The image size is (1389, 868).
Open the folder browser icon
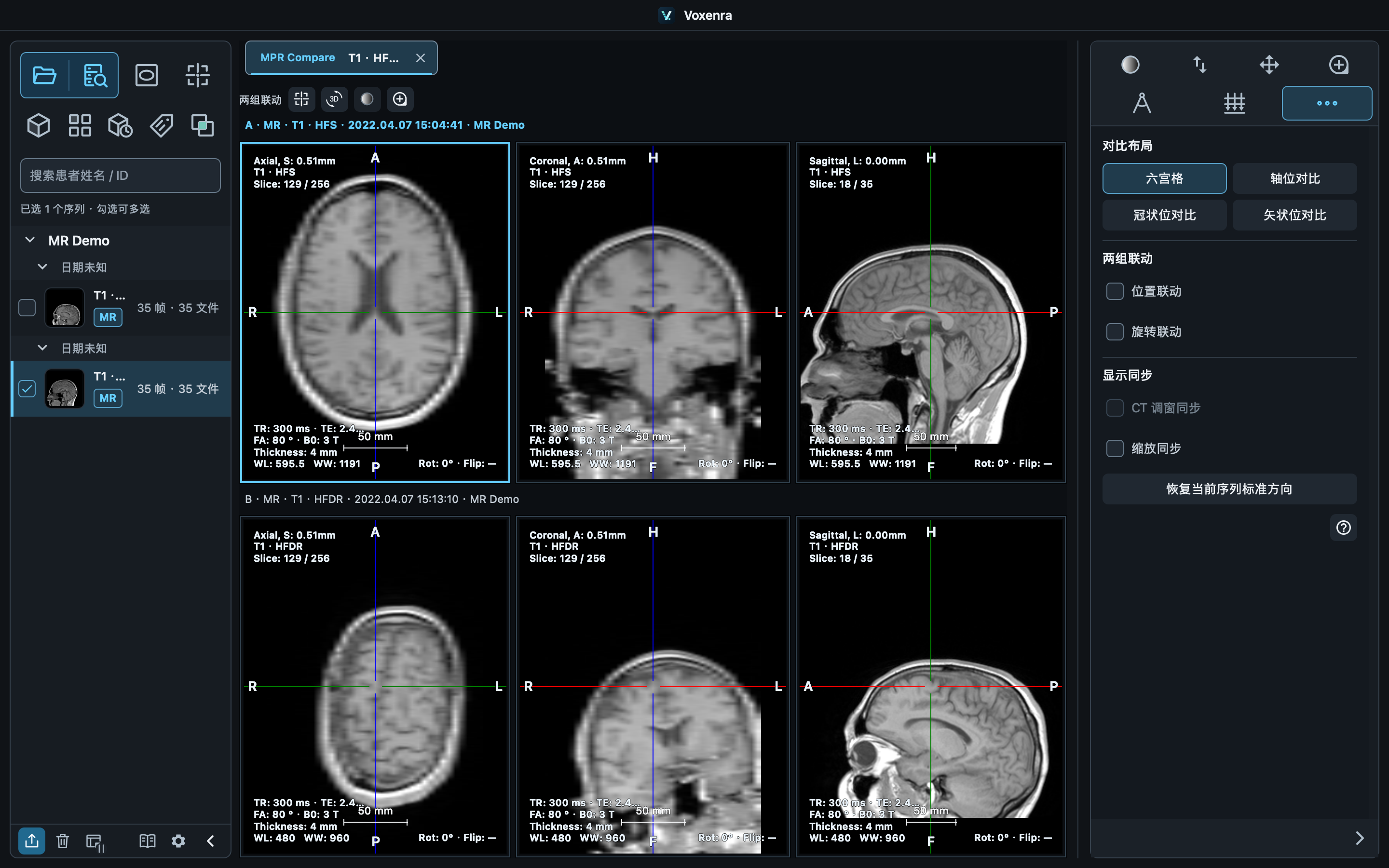pos(44,75)
